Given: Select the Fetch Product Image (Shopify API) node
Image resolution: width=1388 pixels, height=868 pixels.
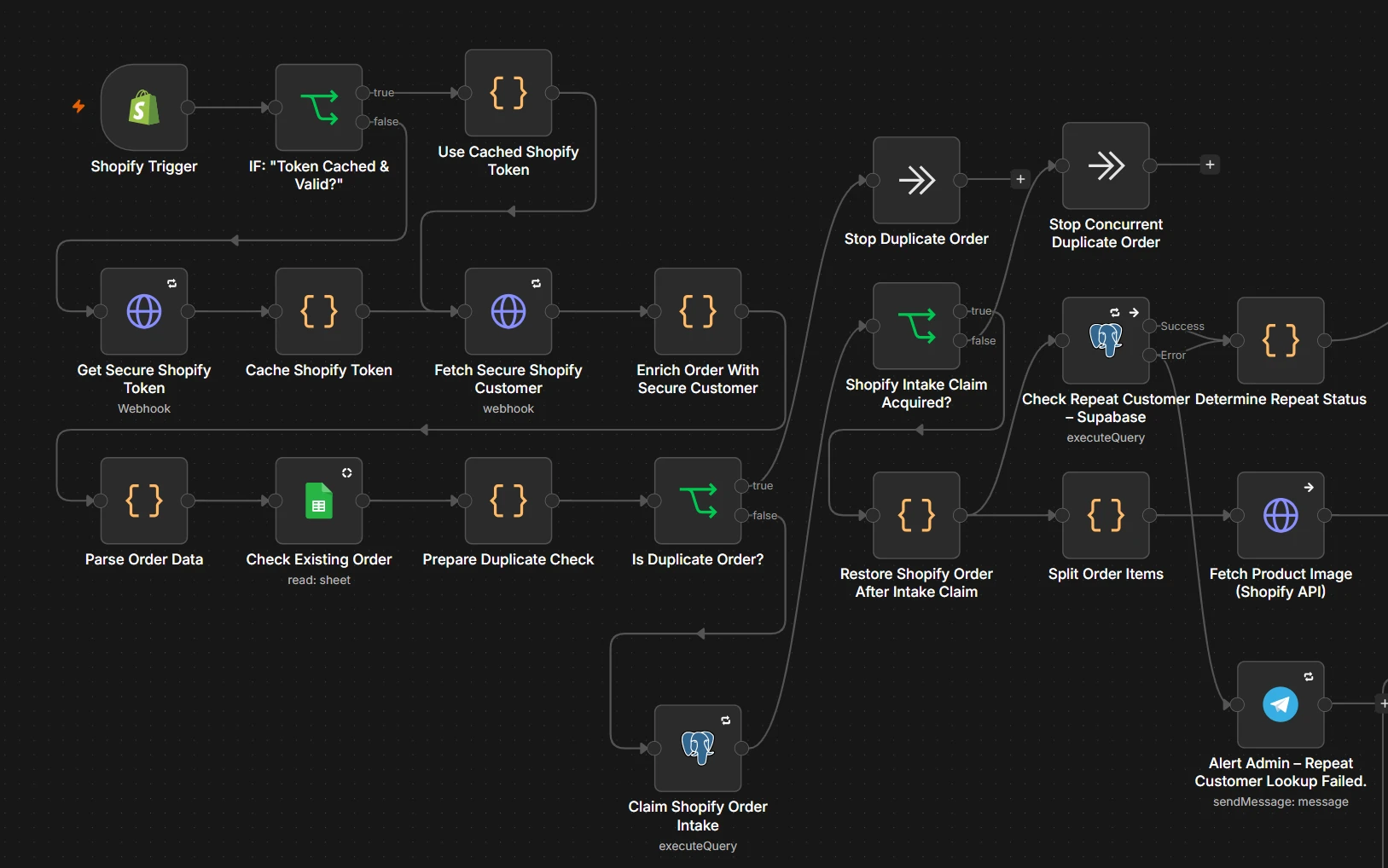Looking at the screenshot, I should point(1281,515).
